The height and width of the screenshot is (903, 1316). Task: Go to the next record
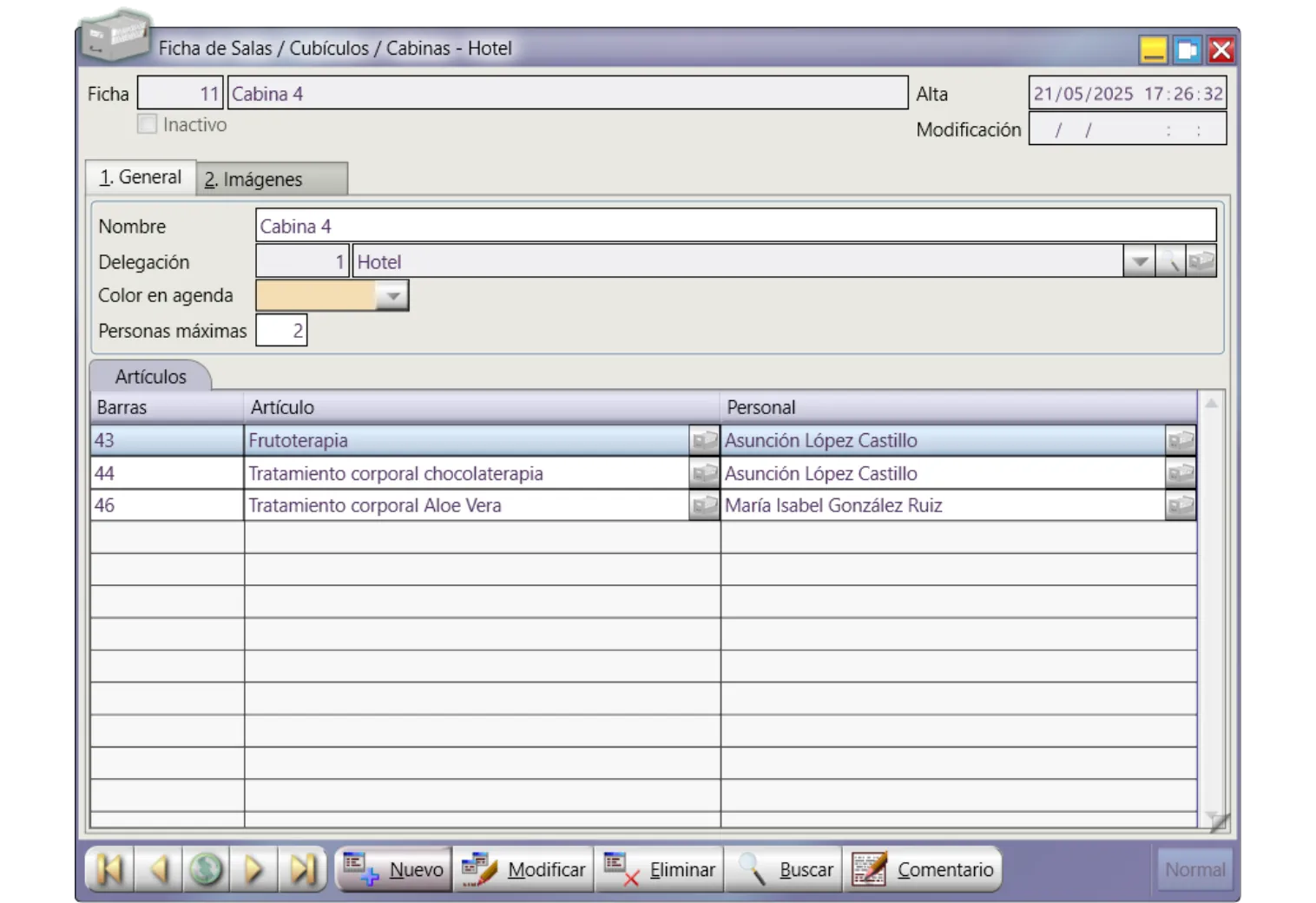tap(254, 869)
